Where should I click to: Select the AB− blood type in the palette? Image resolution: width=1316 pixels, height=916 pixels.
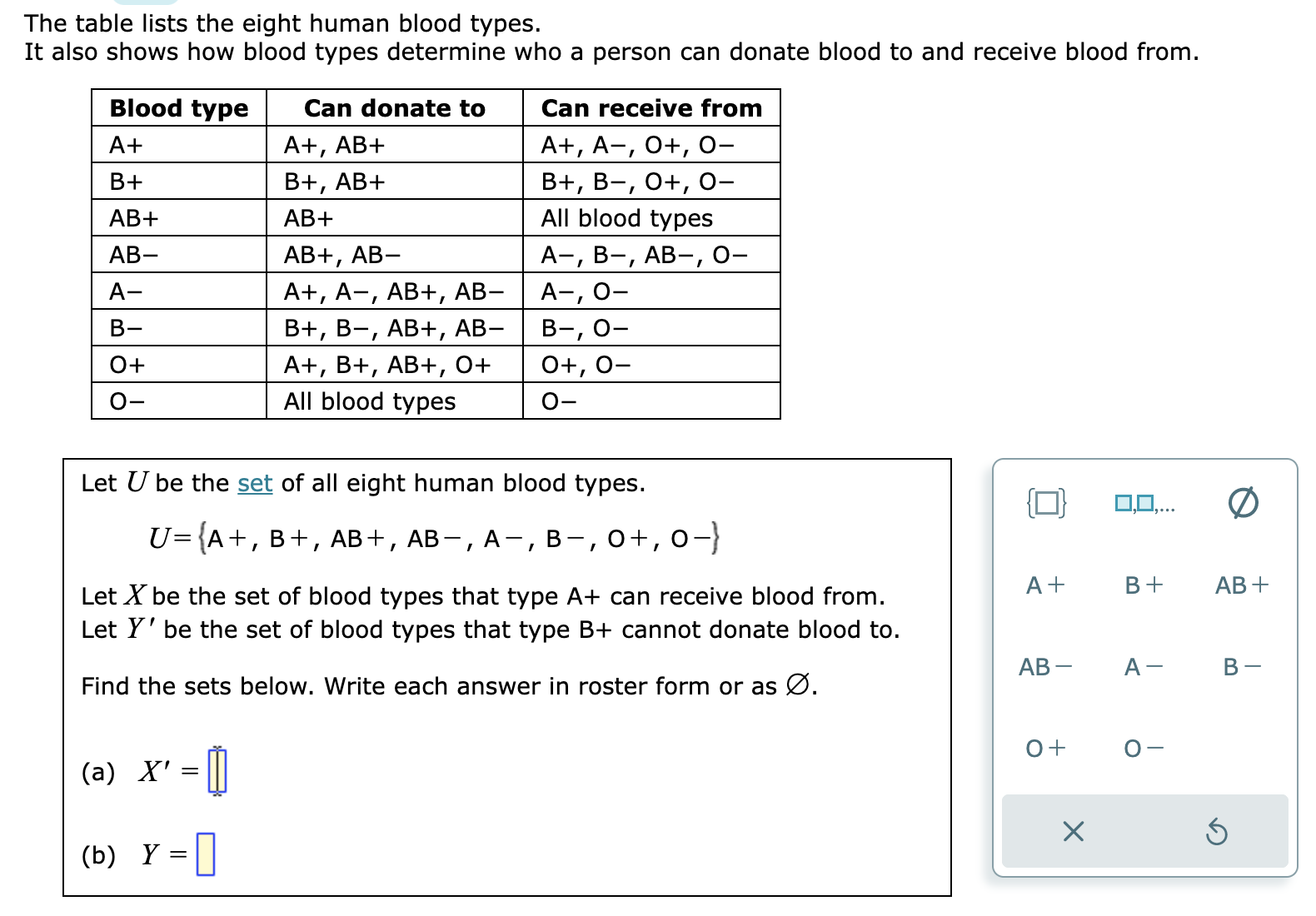click(x=1046, y=666)
